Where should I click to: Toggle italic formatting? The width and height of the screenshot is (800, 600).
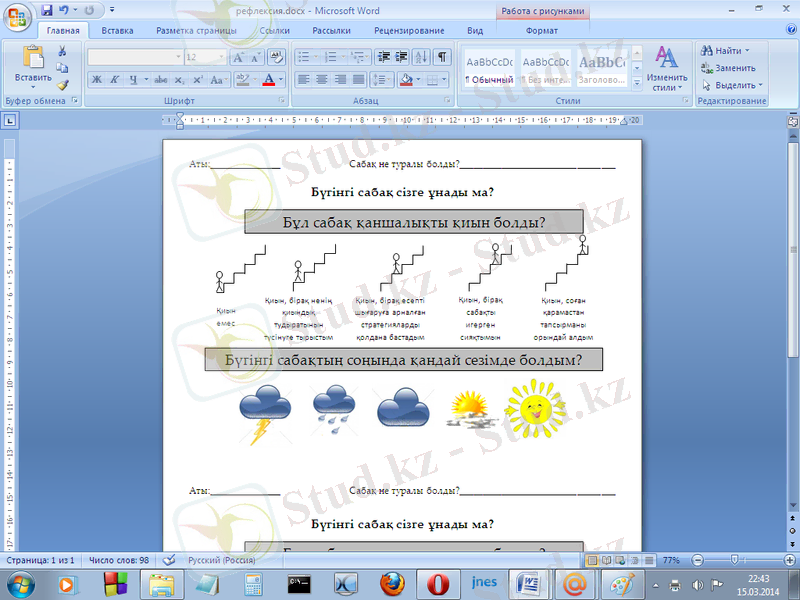point(115,79)
